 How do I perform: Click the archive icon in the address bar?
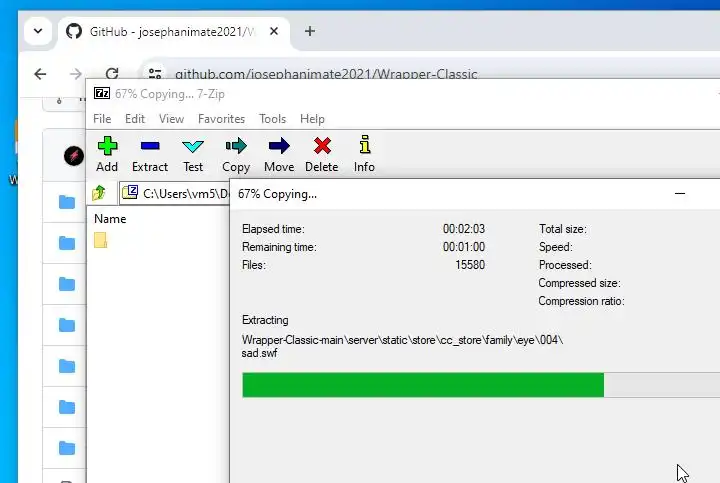tap(130, 192)
